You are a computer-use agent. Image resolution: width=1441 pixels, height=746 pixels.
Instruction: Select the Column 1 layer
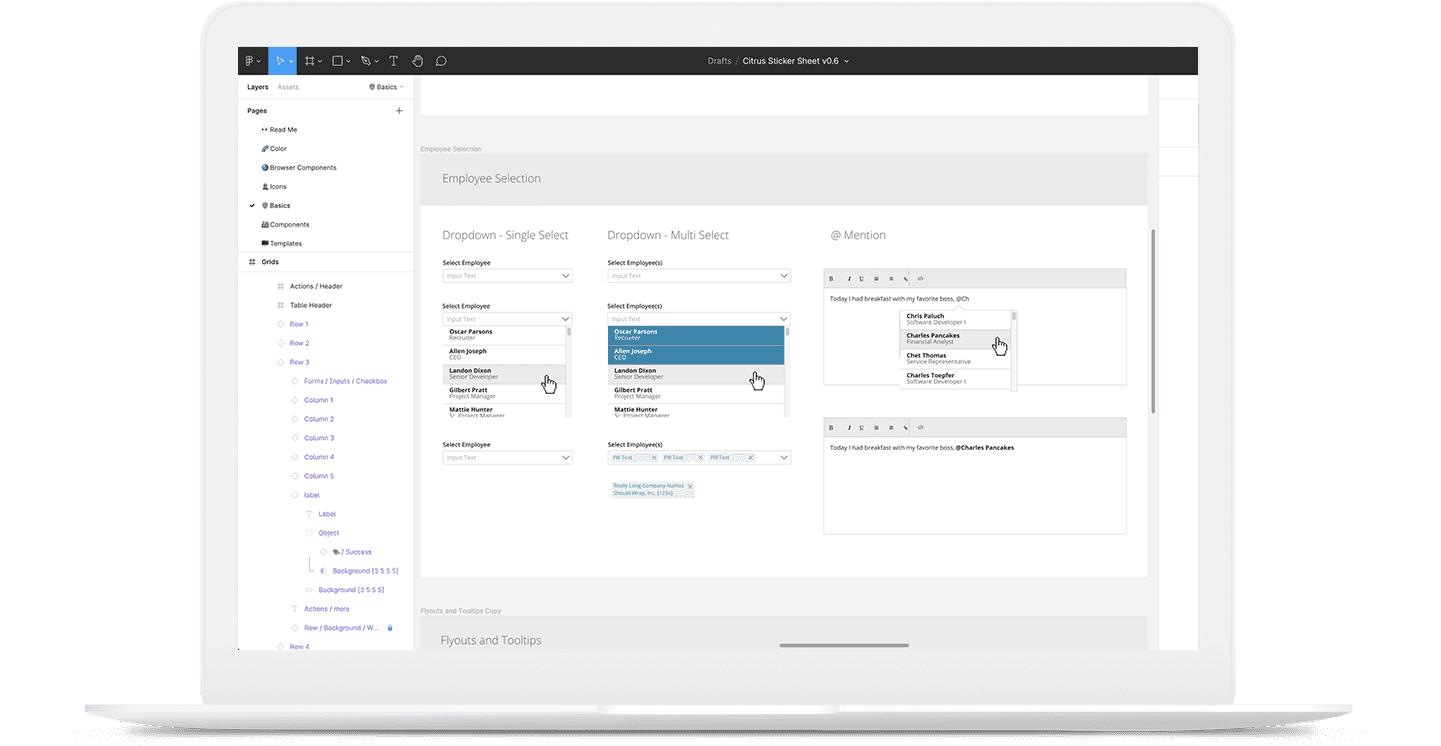coord(319,401)
